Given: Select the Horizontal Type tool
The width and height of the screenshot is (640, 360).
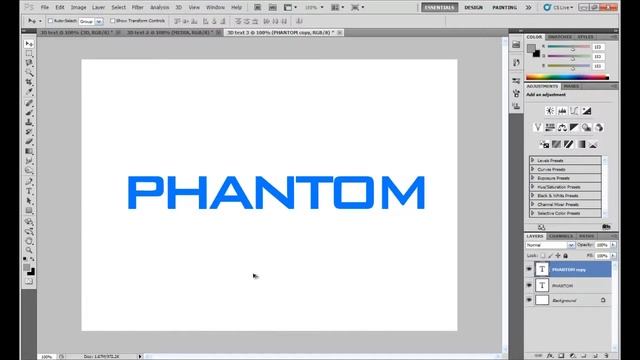Looking at the screenshot, I should tap(29, 191).
